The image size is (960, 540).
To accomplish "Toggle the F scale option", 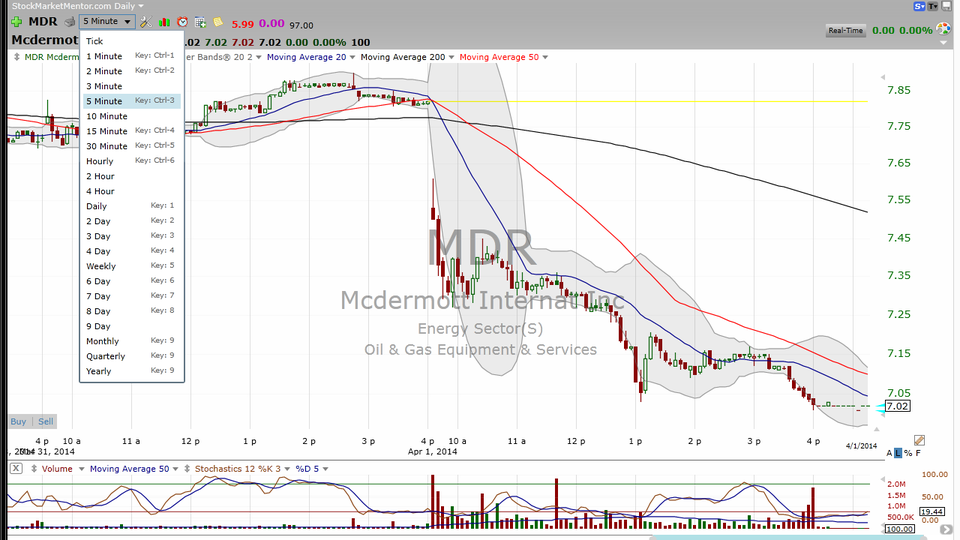I will pyautogui.click(x=918, y=453).
